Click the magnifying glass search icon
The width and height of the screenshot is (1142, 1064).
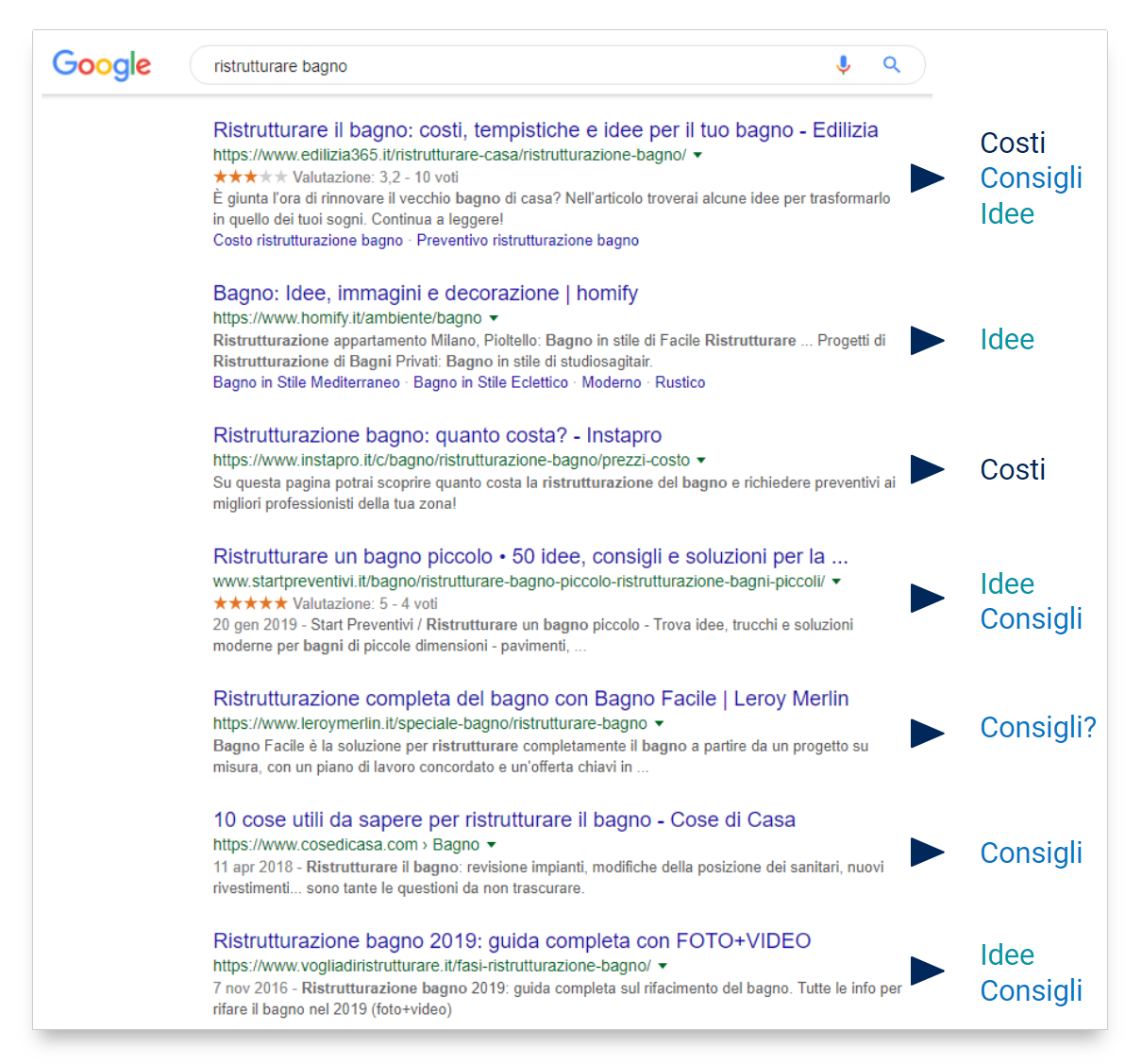tap(891, 65)
